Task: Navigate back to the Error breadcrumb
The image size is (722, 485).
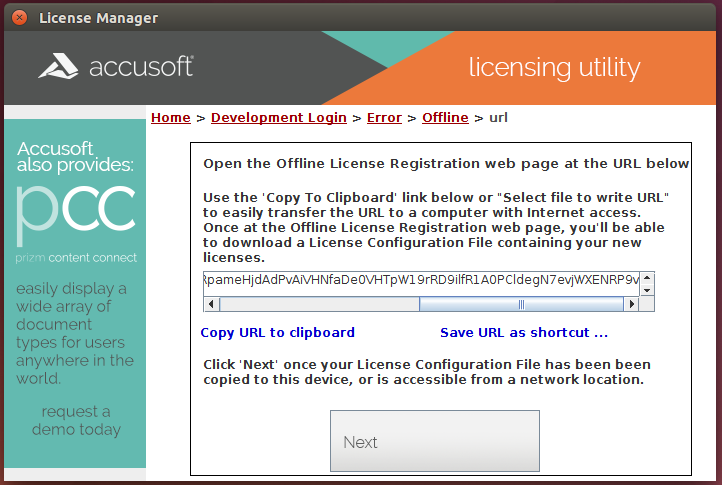Action: (x=384, y=117)
